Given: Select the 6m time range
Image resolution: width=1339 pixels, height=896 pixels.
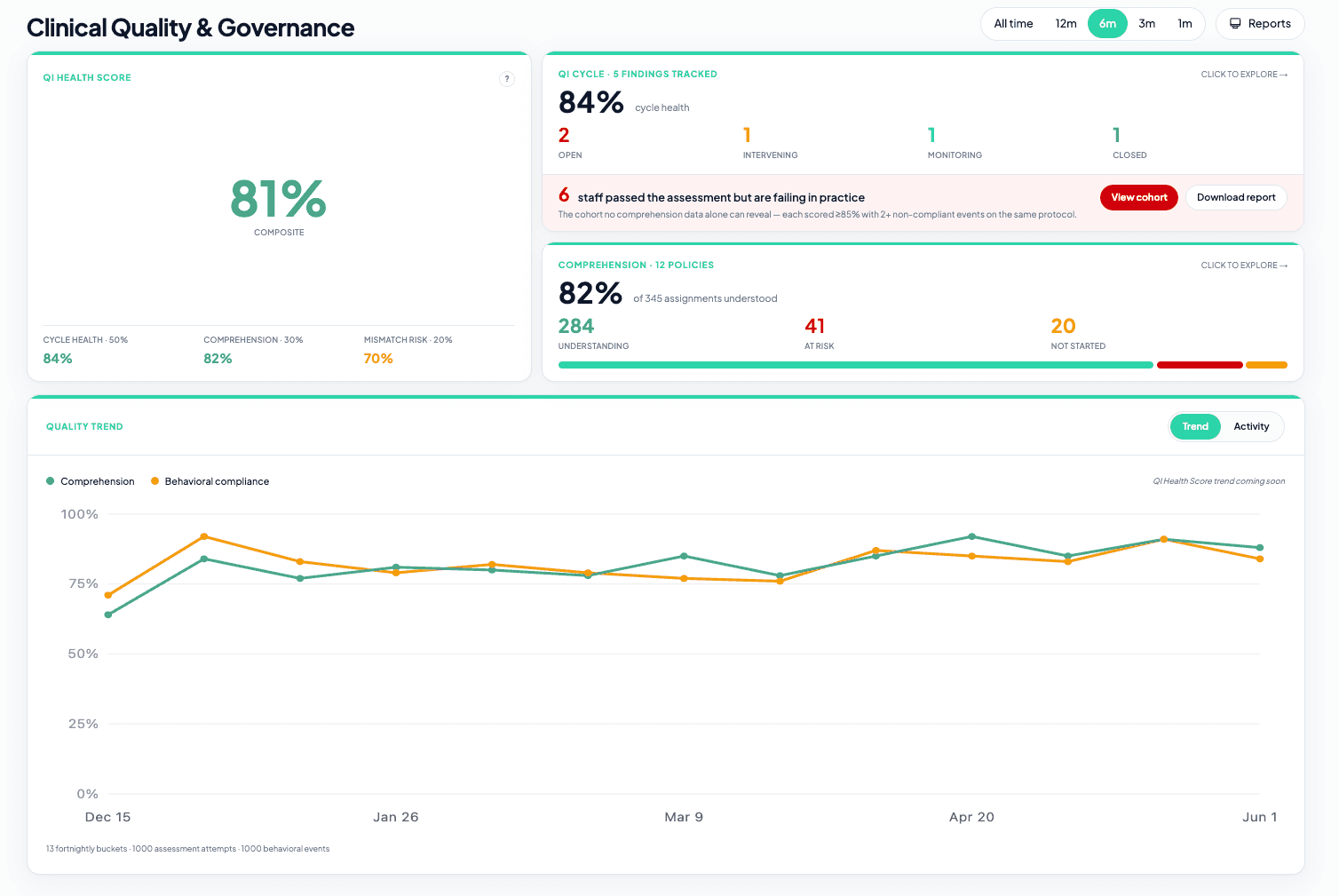Looking at the screenshot, I should (x=1107, y=24).
